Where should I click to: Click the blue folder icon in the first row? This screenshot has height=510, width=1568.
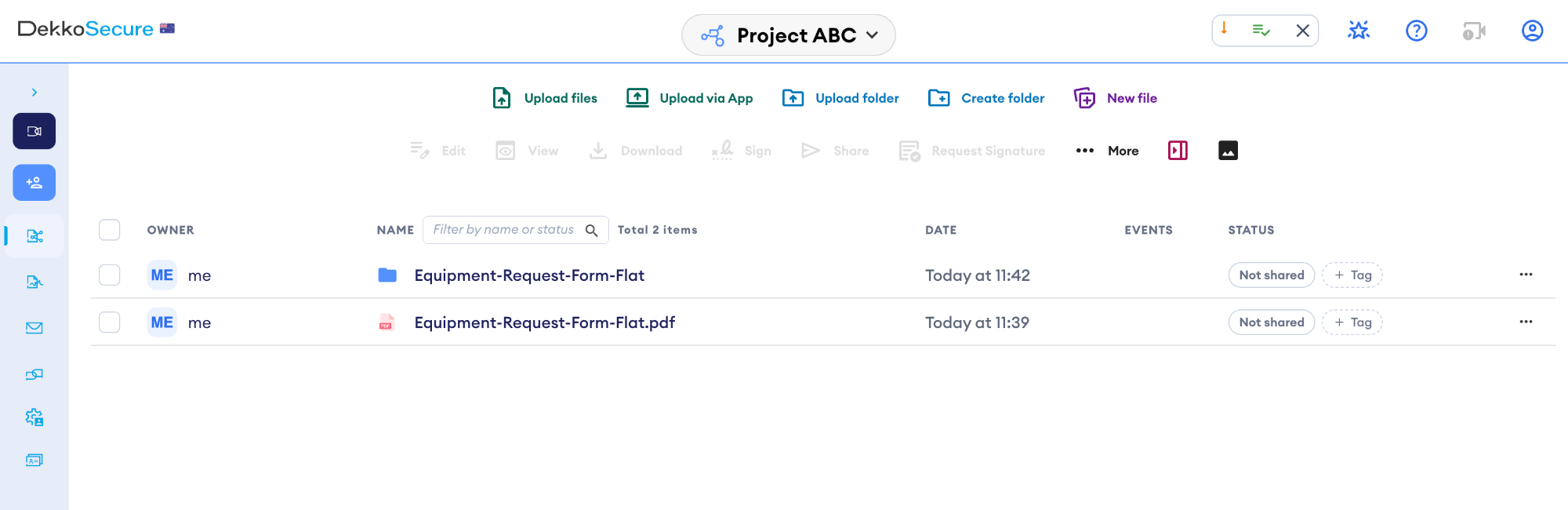pyautogui.click(x=387, y=275)
